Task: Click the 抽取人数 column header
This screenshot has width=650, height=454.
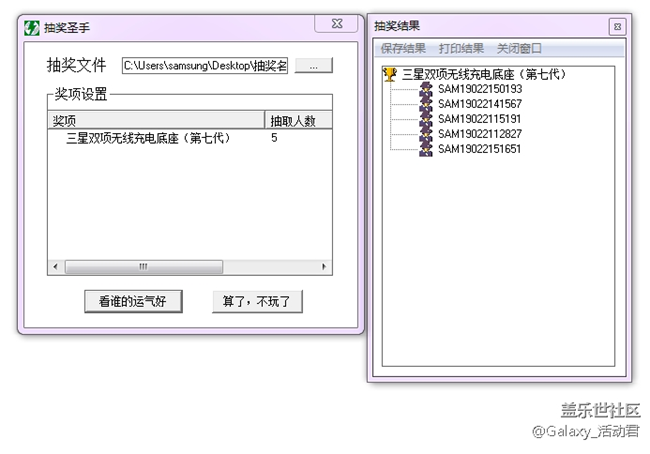Action: pos(294,121)
